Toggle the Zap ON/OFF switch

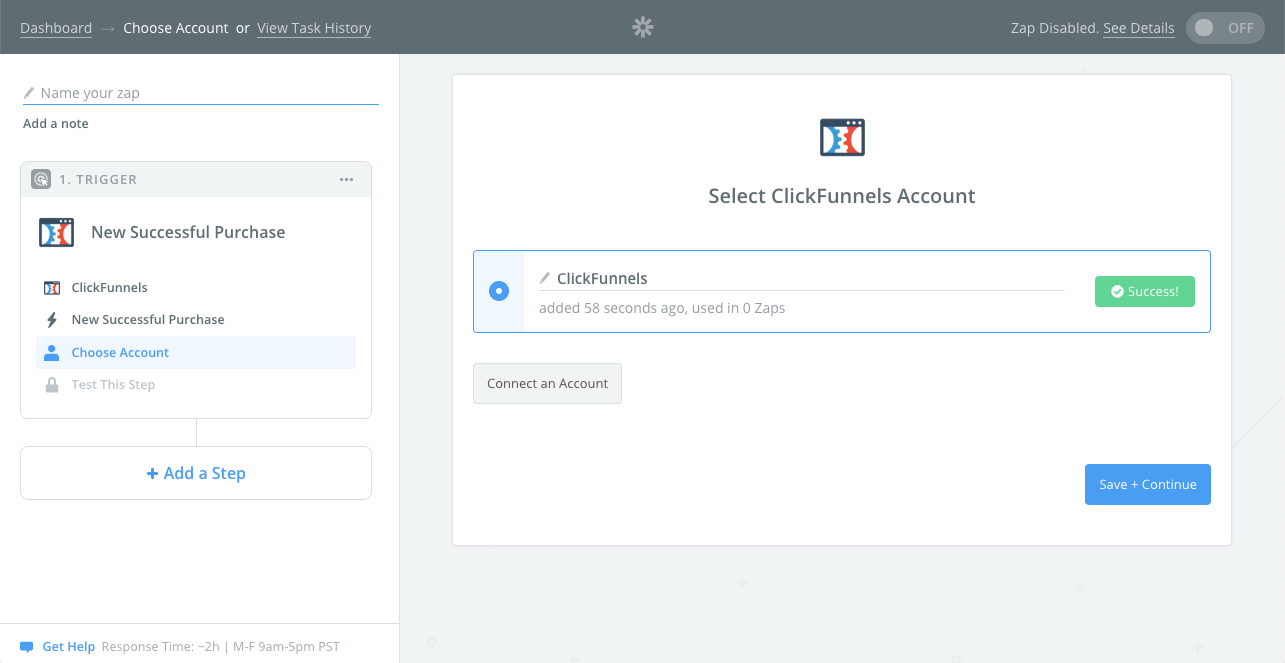coord(1224,28)
